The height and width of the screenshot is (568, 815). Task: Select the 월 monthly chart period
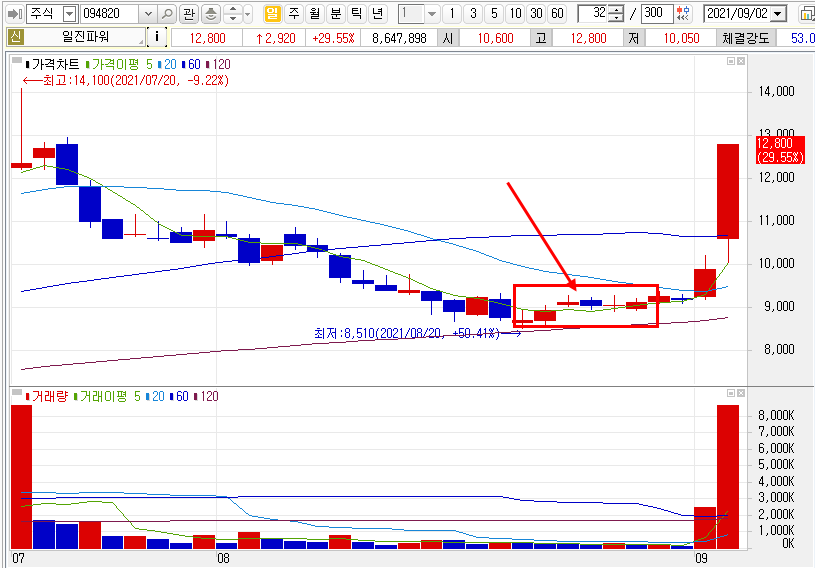(x=315, y=14)
